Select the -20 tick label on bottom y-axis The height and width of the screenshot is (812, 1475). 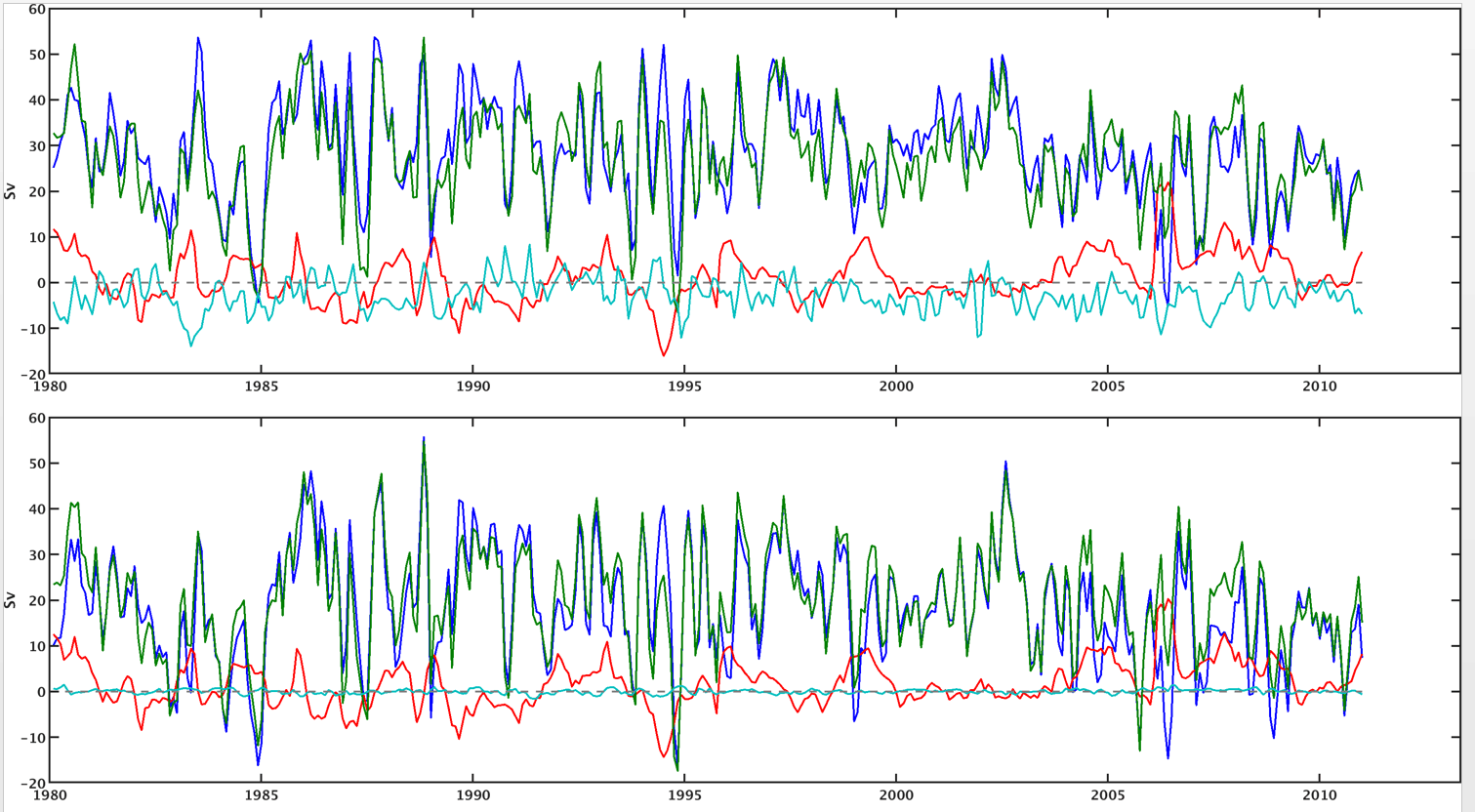(32, 784)
